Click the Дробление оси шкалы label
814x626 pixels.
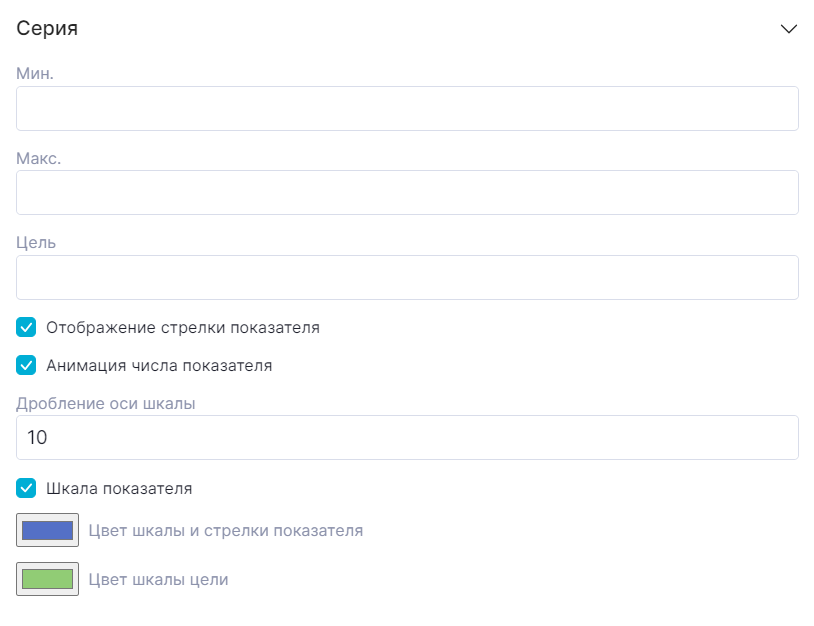coord(106,403)
